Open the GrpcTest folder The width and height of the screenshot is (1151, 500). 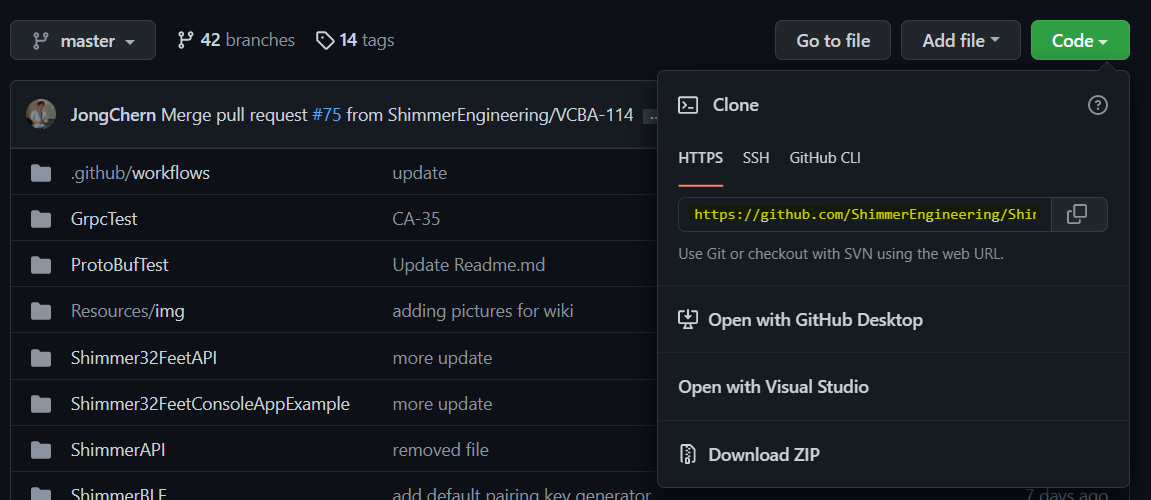pos(104,219)
